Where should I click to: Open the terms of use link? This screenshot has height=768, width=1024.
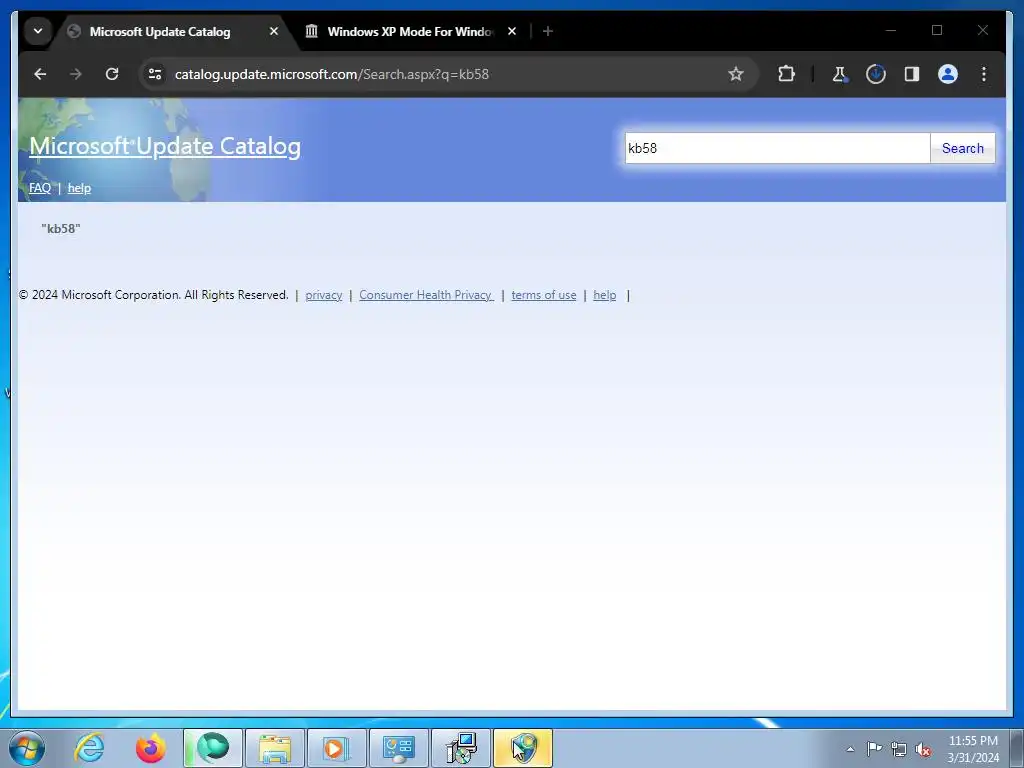click(544, 295)
